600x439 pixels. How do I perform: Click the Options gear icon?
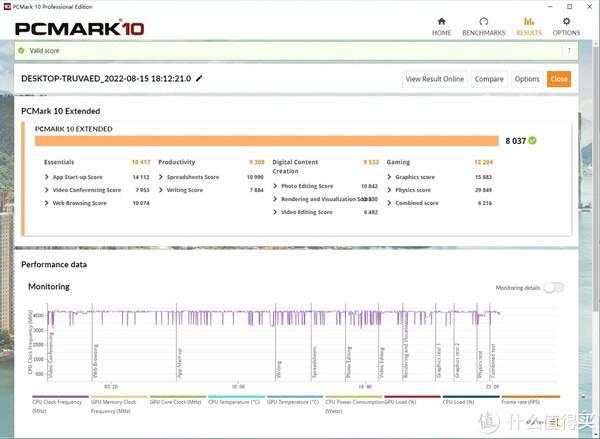click(x=566, y=21)
